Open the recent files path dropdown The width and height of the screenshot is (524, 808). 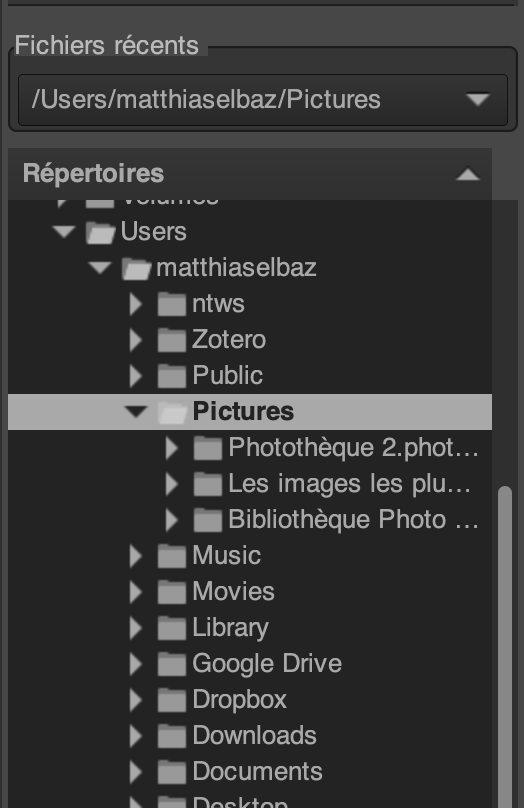pos(263,99)
